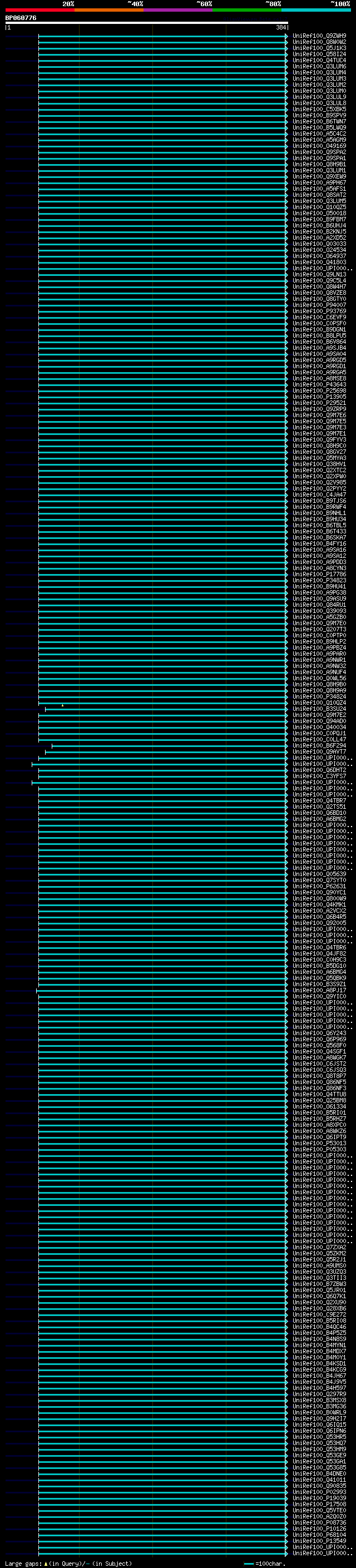The width and height of the screenshot is (356, 1568).
Task: Click the shortened UniRef100_B6F294 alignment bar
Action: click(x=170, y=746)
